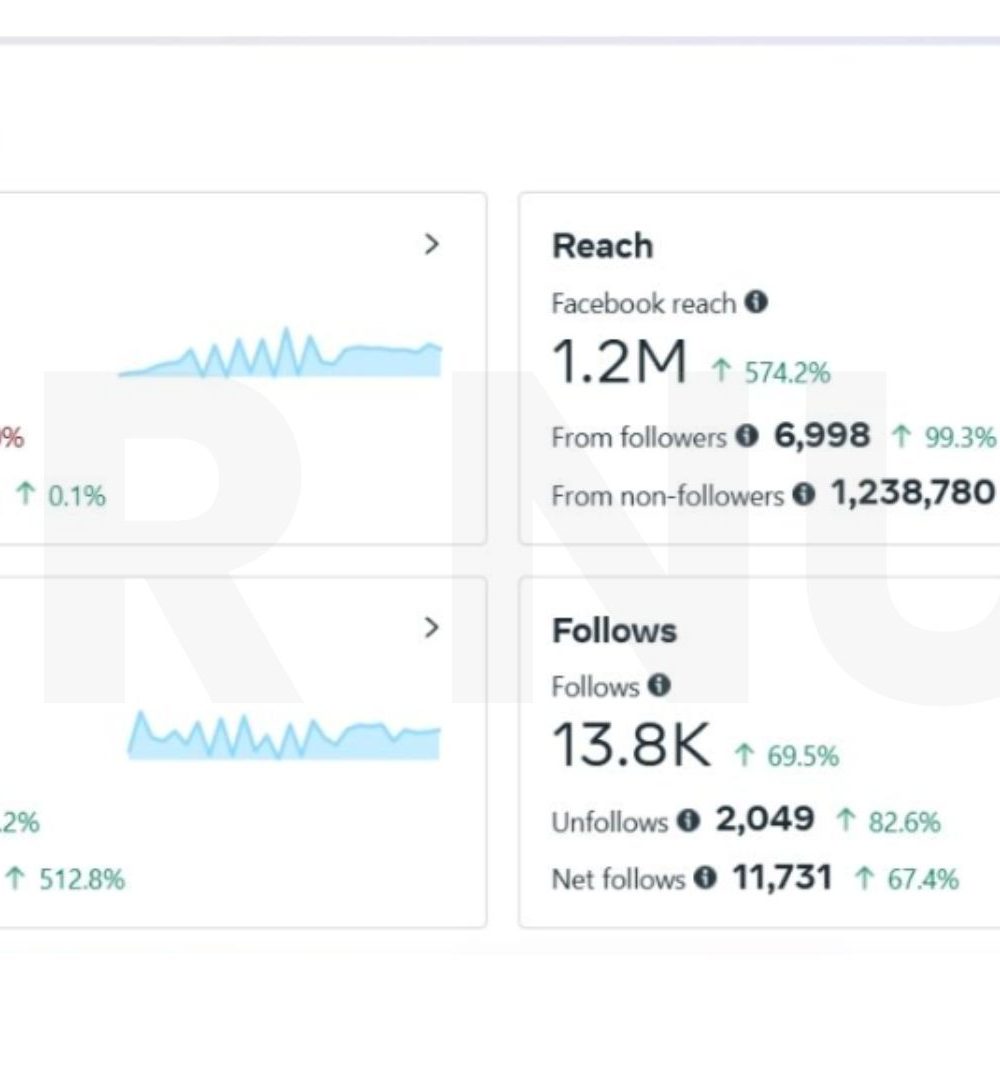The width and height of the screenshot is (1000, 1080).
Task: Click the Follows card heading
Action: [614, 630]
